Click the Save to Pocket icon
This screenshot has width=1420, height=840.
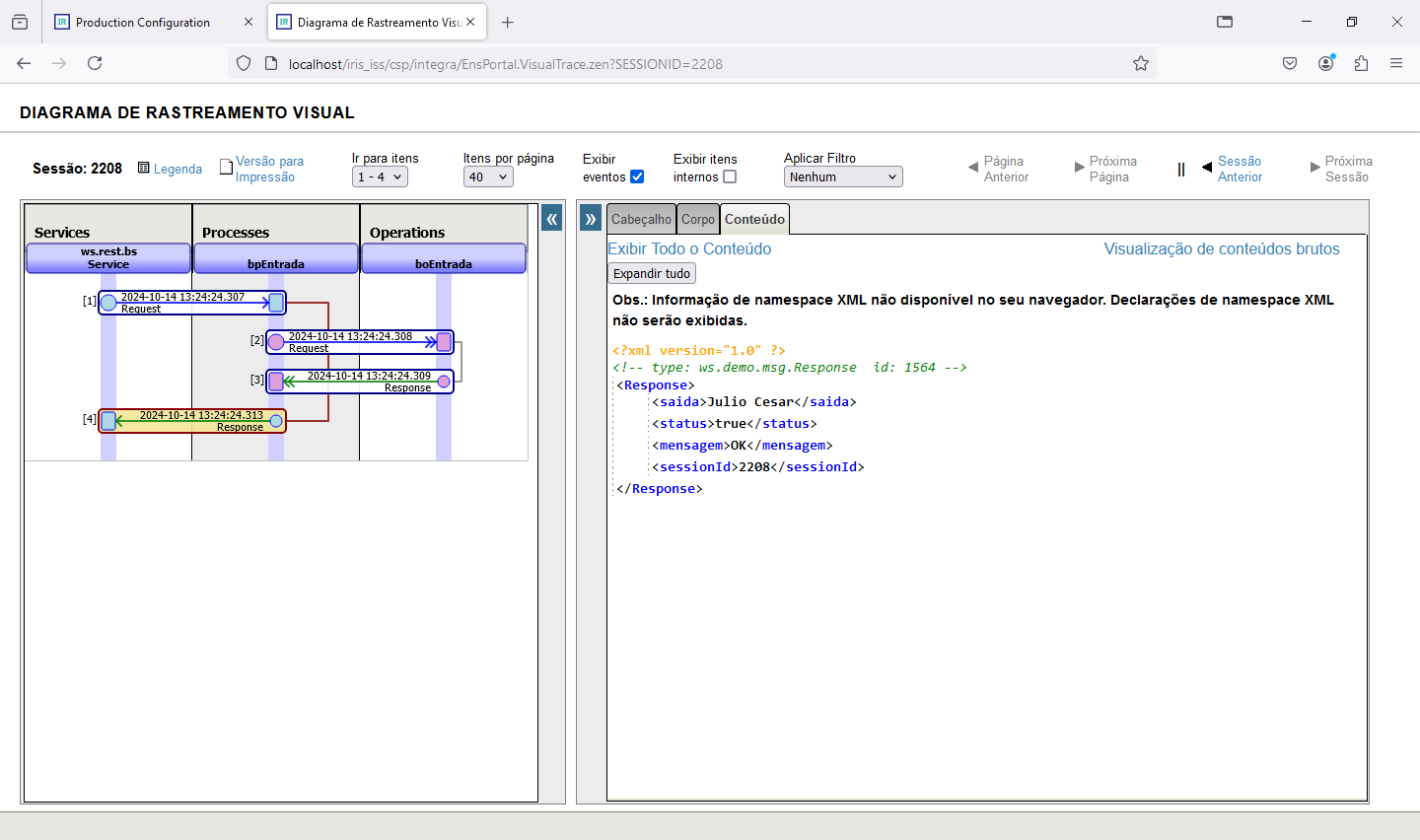(1290, 63)
